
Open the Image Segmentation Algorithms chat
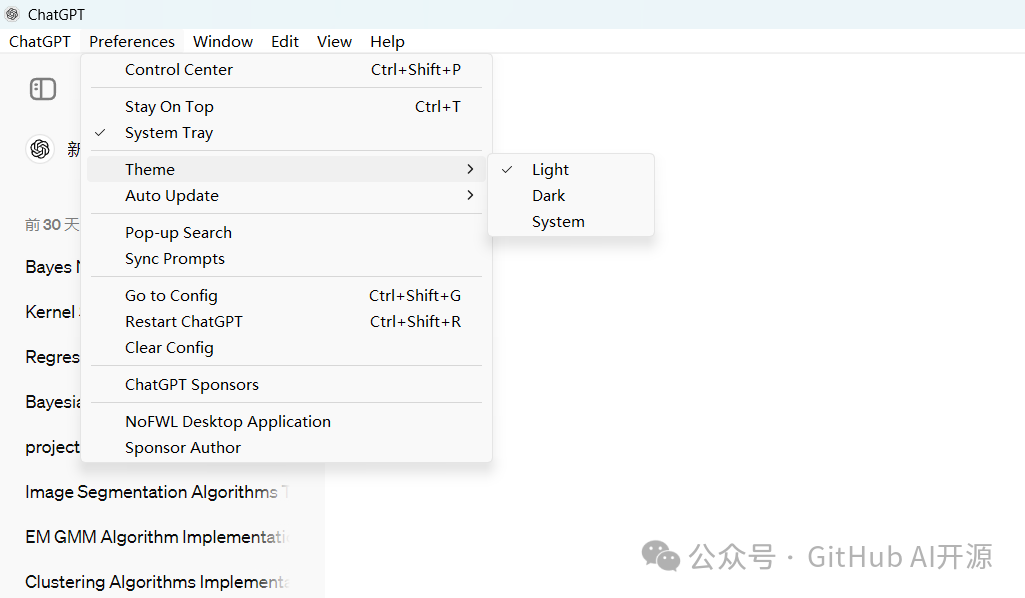(157, 492)
